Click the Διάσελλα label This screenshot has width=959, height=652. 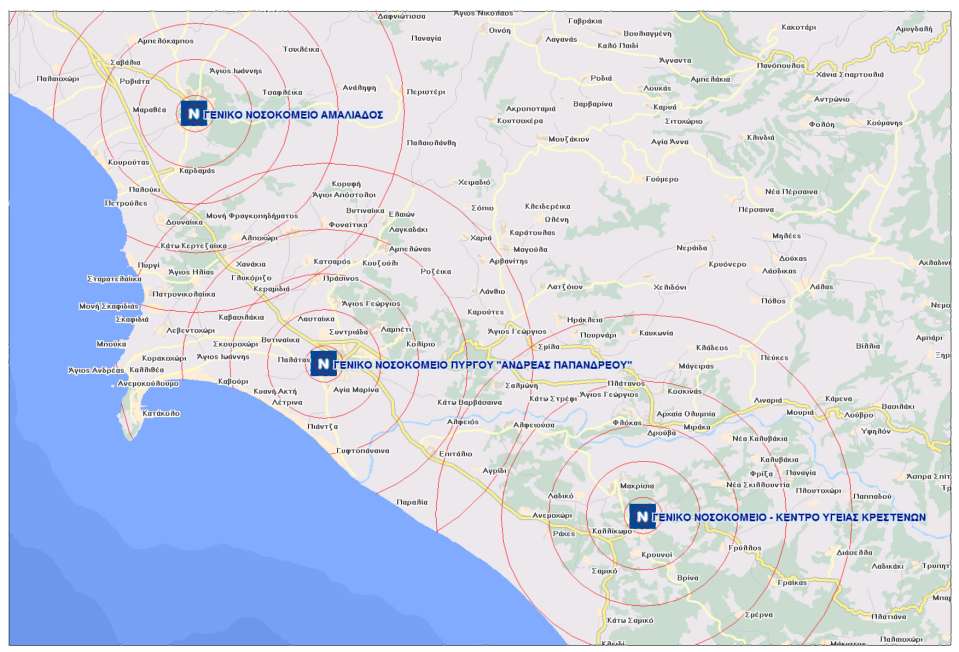coord(854,552)
